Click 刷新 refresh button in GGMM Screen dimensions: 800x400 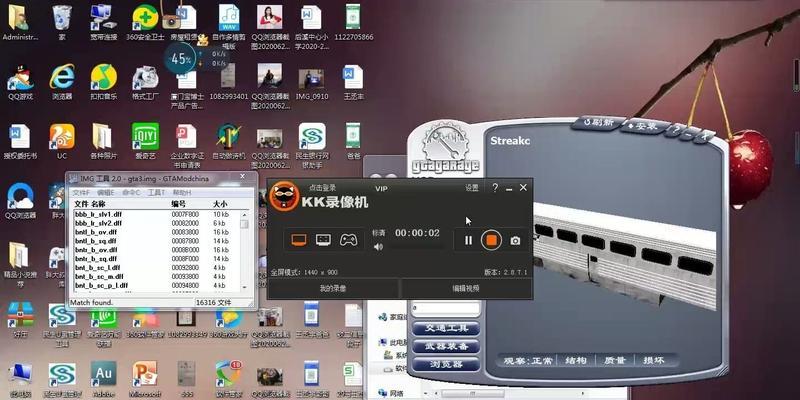pyautogui.click(x=598, y=122)
